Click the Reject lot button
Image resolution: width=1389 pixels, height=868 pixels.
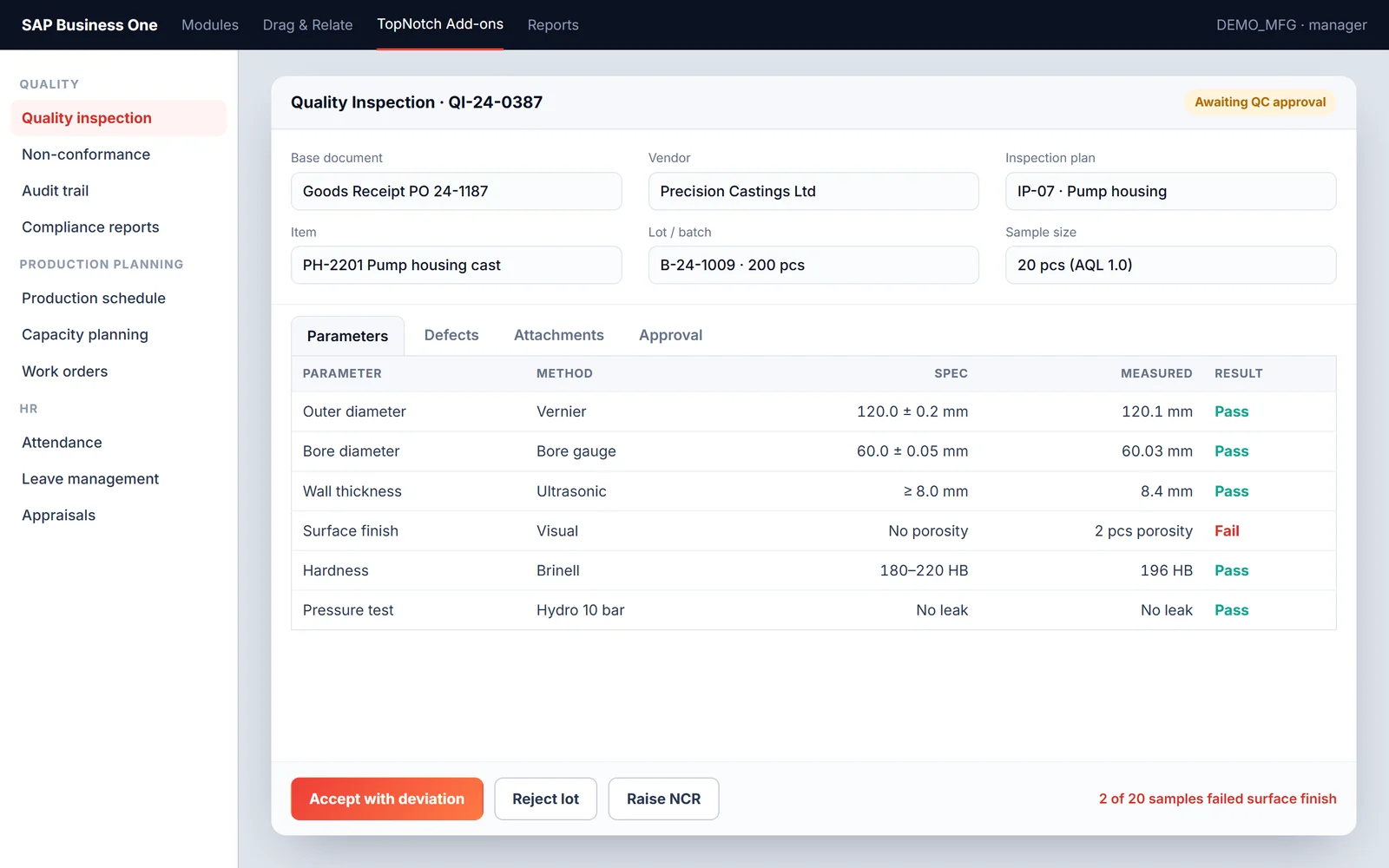[545, 799]
